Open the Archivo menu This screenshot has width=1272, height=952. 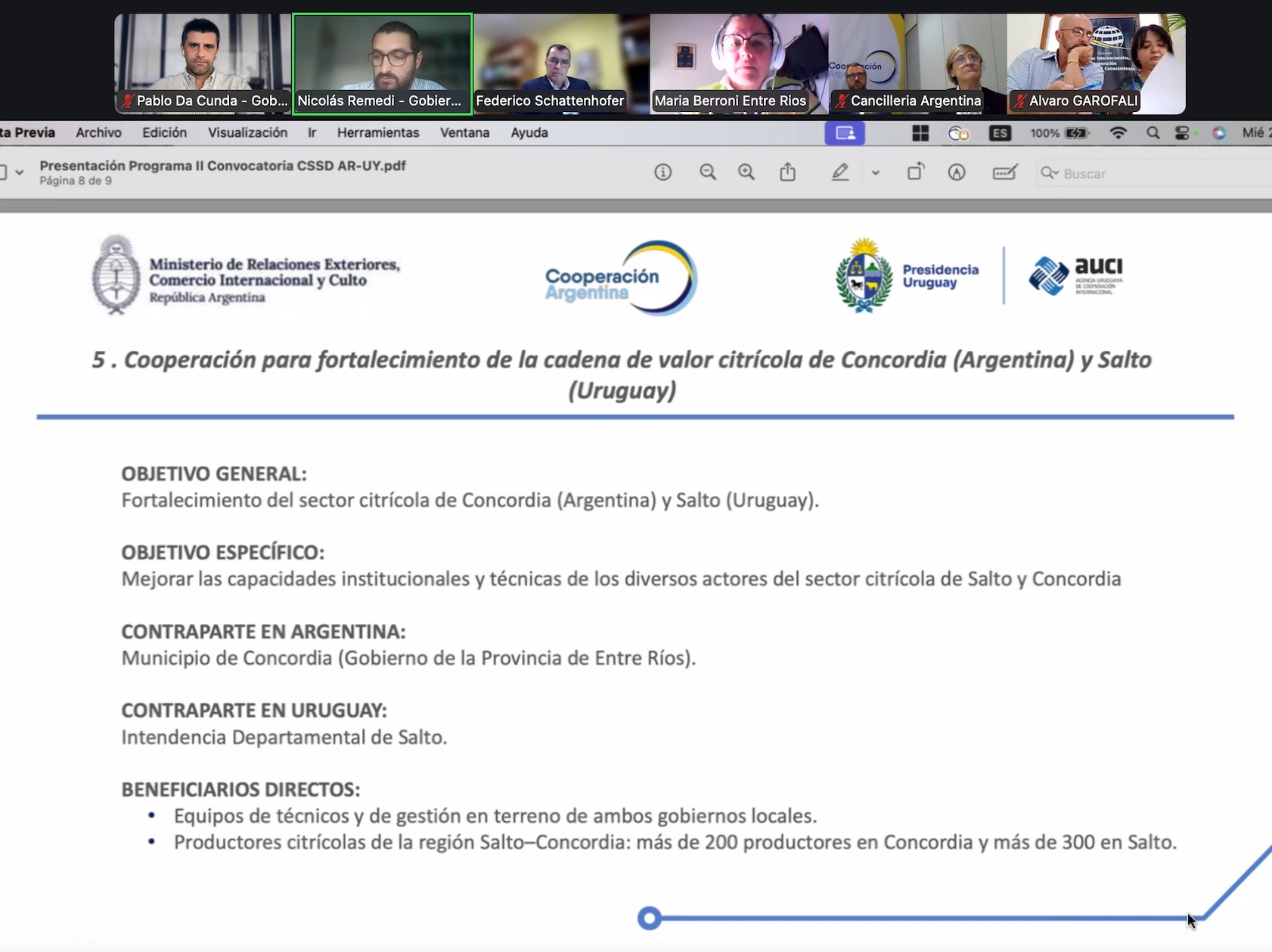pyautogui.click(x=98, y=132)
